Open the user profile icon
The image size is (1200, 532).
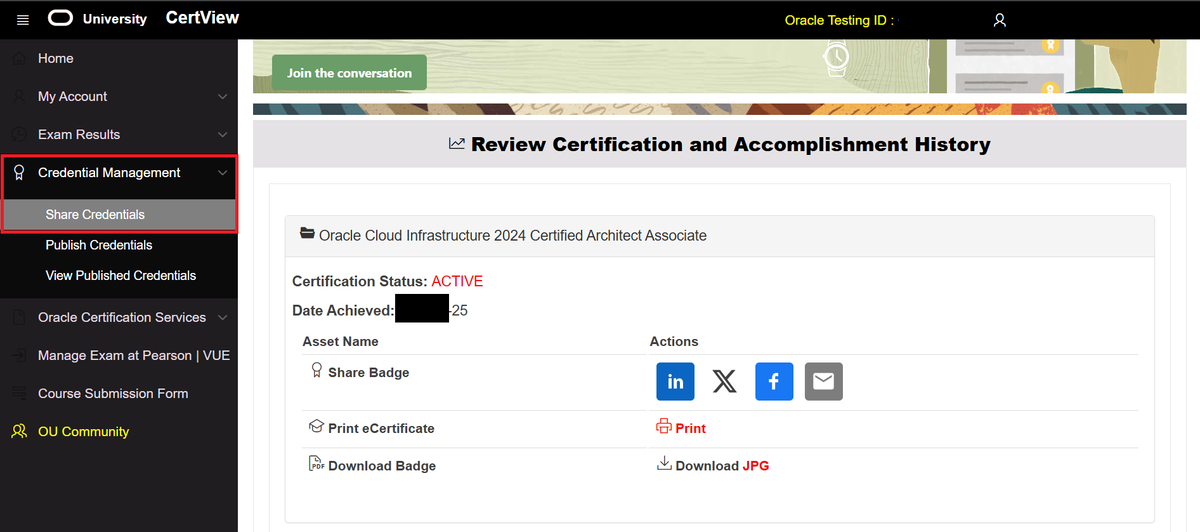tap(999, 20)
